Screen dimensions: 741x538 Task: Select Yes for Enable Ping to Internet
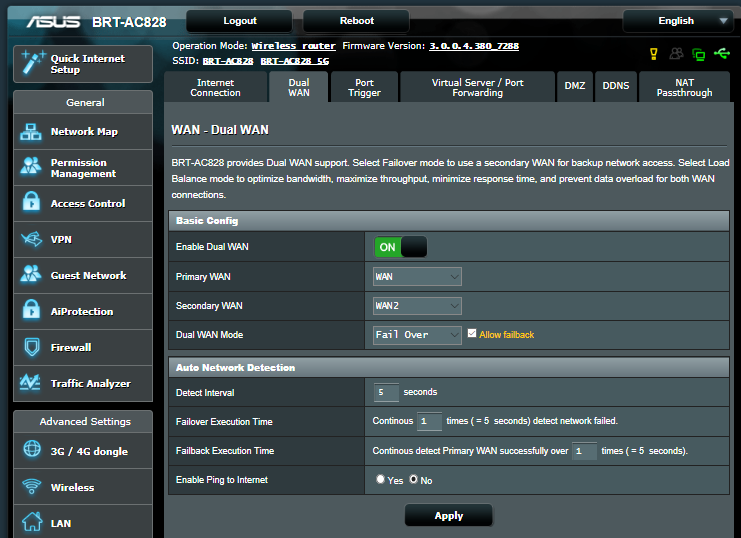pyautogui.click(x=381, y=480)
